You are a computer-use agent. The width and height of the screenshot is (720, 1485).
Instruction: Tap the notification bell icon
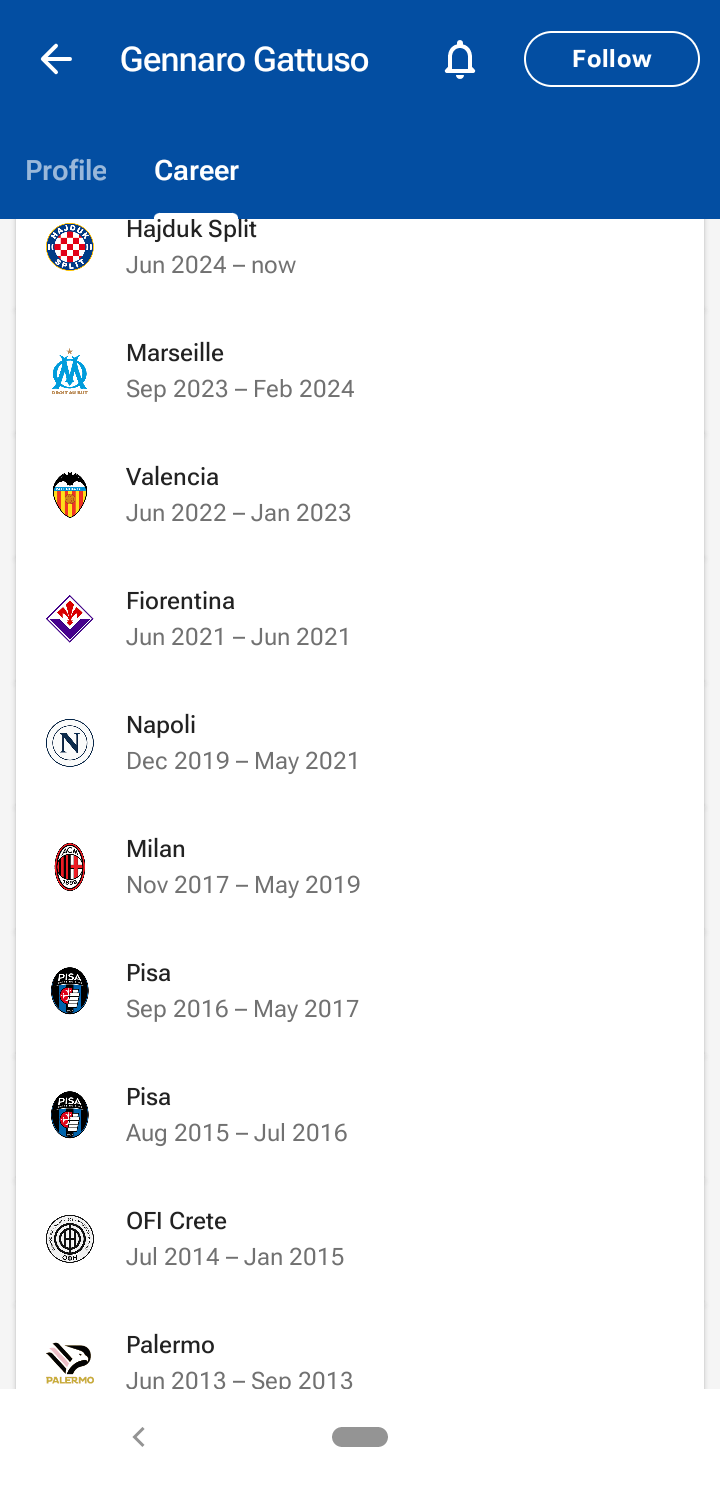(460, 60)
